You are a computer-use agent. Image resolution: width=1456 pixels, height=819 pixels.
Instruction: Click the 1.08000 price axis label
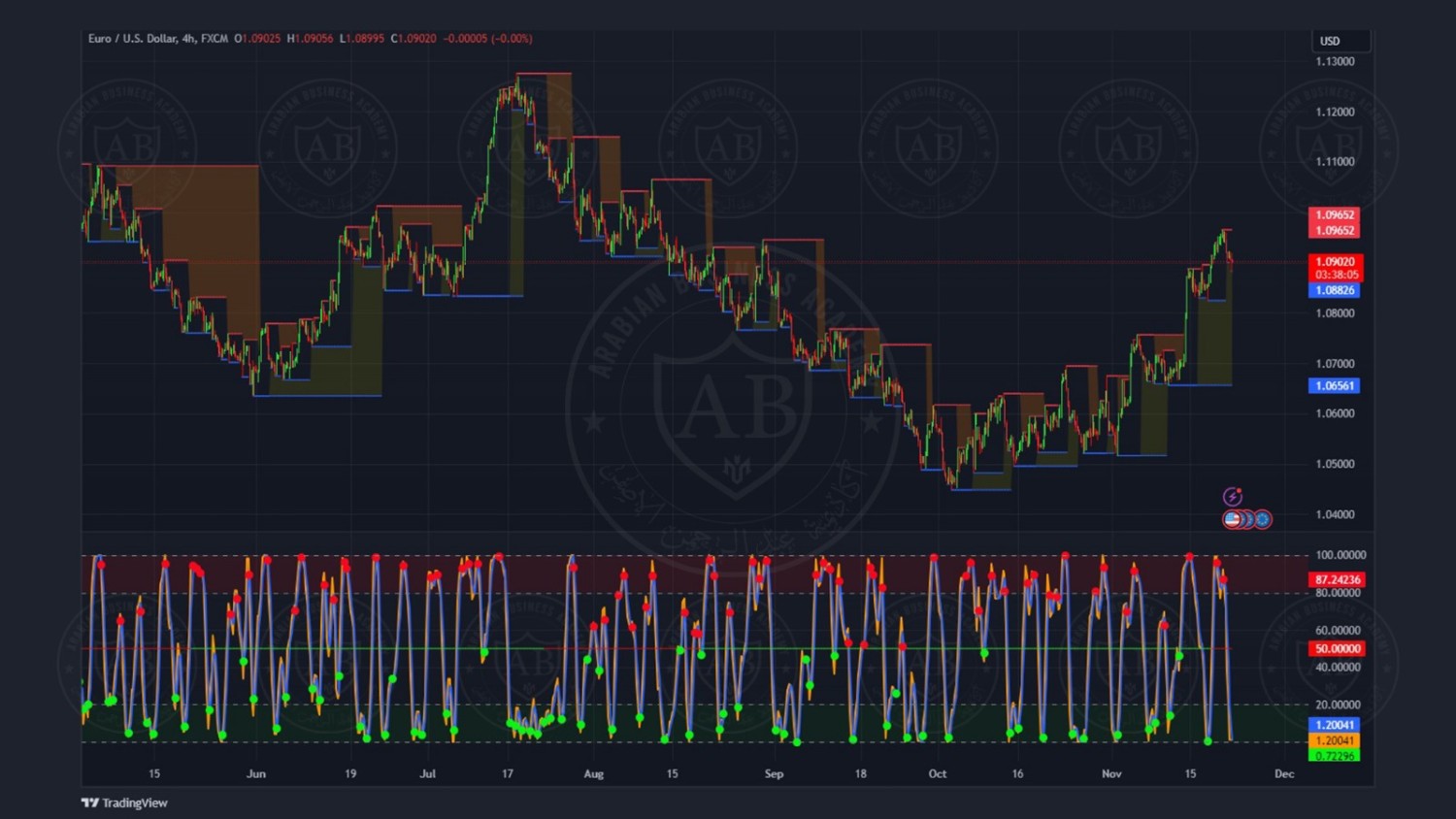click(1335, 313)
